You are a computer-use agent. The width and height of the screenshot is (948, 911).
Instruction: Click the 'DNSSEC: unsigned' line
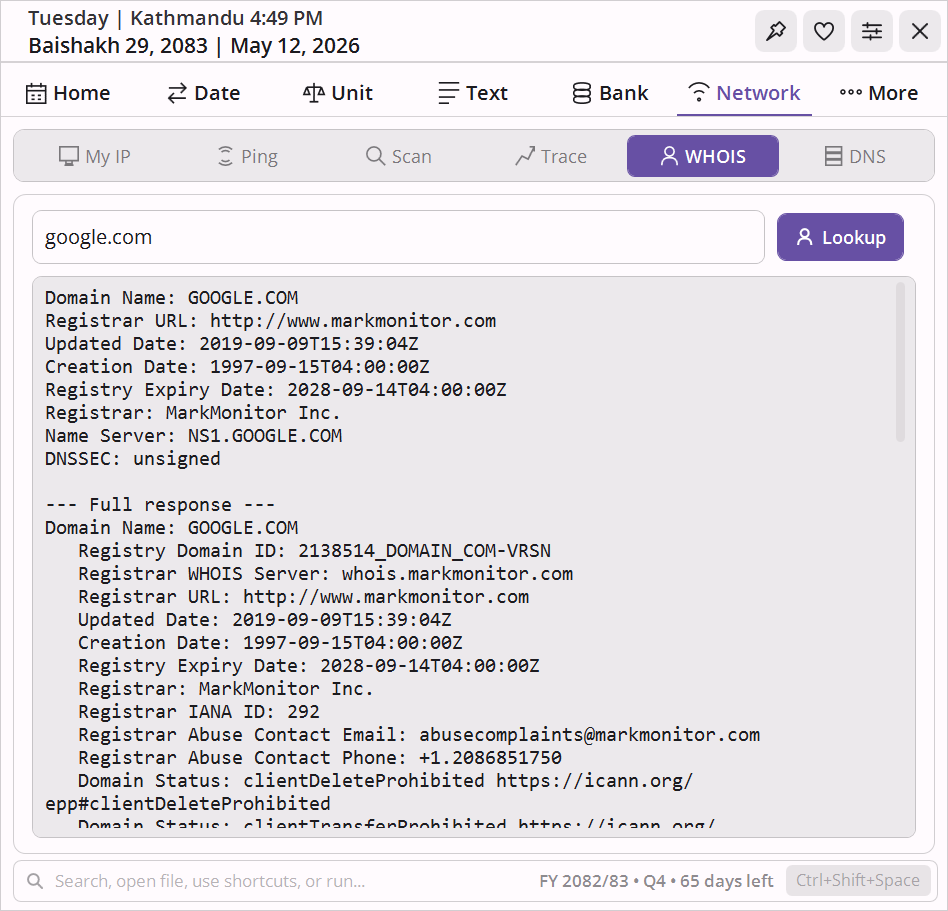pyautogui.click(x=132, y=459)
